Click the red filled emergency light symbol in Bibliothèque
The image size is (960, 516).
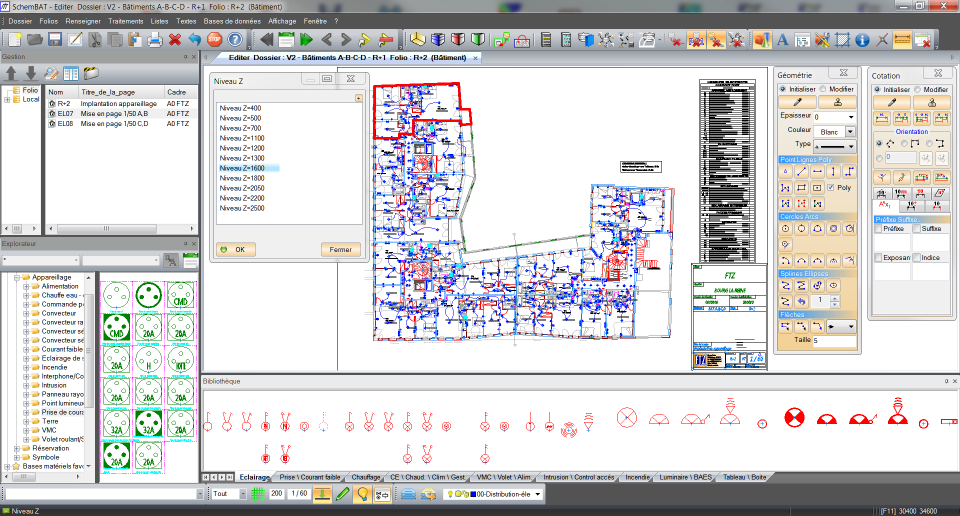click(794, 418)
